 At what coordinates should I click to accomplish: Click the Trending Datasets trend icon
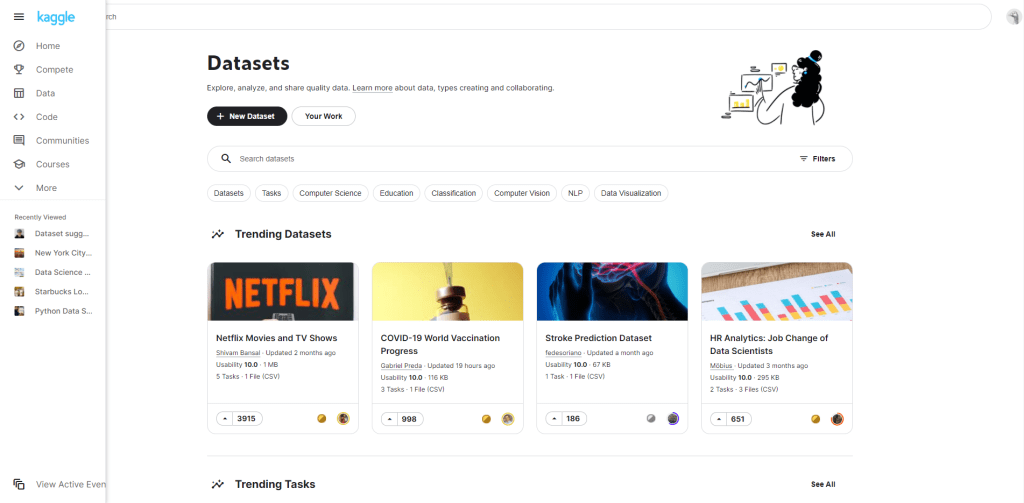(x=218, y=234)
